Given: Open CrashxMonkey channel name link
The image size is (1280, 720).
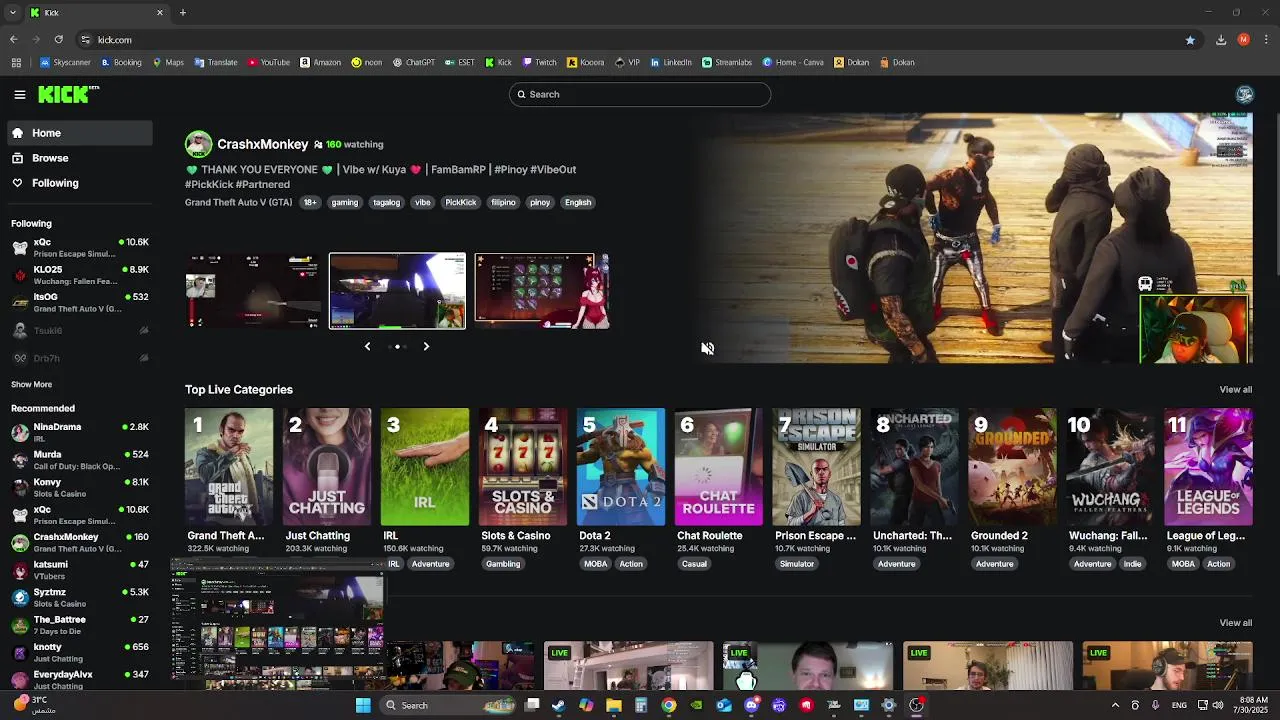Looking at the screenshot, I should [x=262, y=144].
